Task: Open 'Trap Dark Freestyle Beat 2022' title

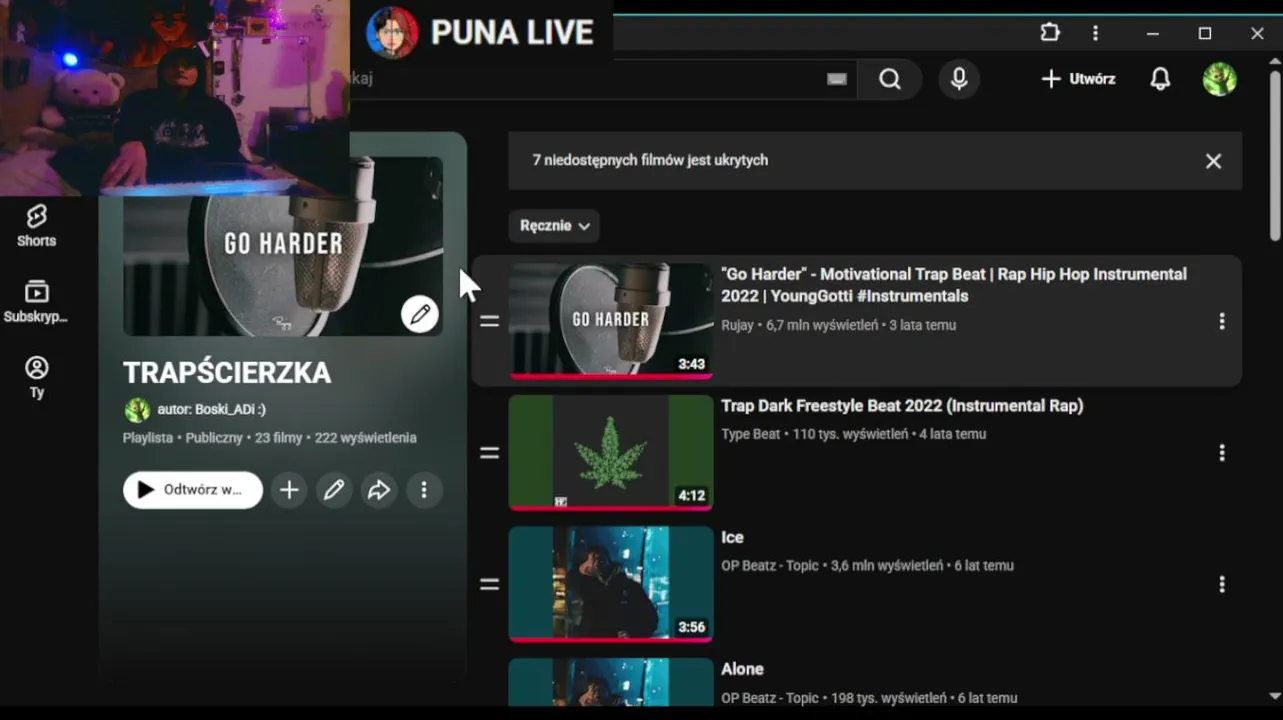Action: (x=902, y=406)
